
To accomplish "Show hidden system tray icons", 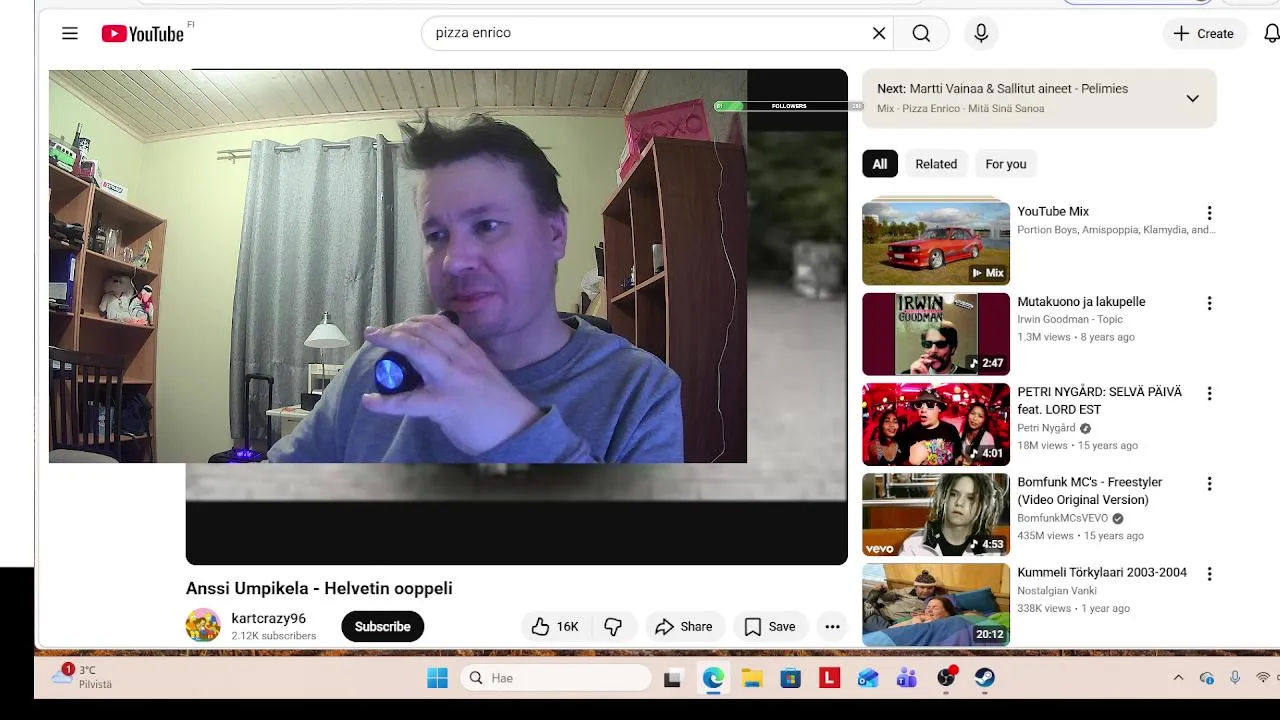I will coord(1178,678).
